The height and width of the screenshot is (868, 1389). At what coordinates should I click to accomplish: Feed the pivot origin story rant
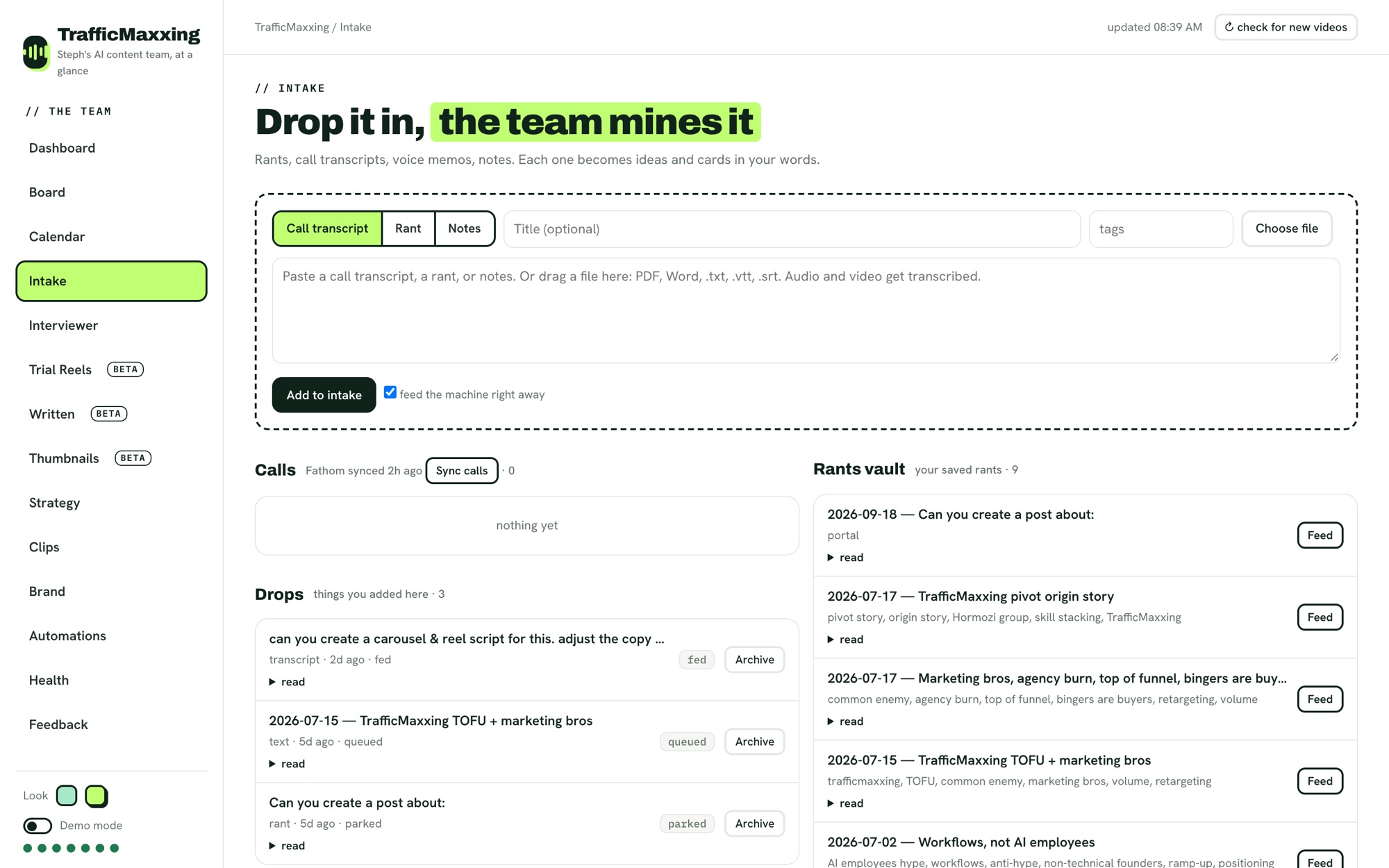pos(1320,617)
